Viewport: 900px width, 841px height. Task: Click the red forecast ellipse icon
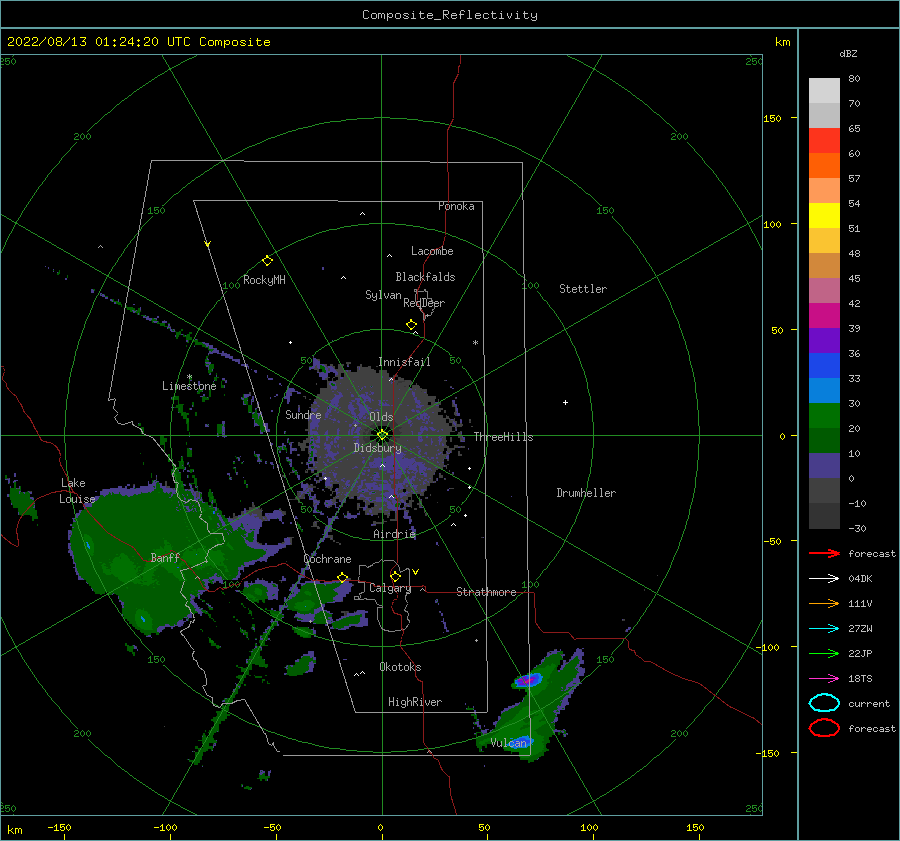point(824,728)
